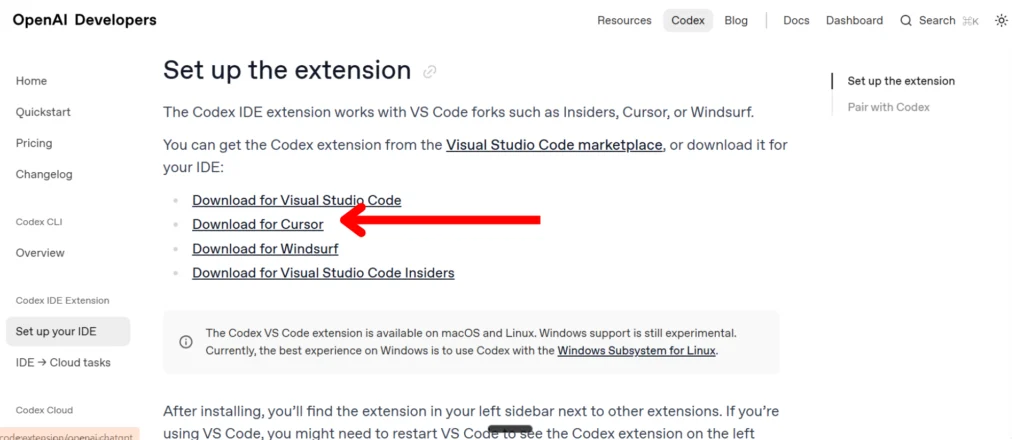This screenshot has height=440, width=1024.
Task: Select the Codex tab in header
Action: tap(688, 20)
